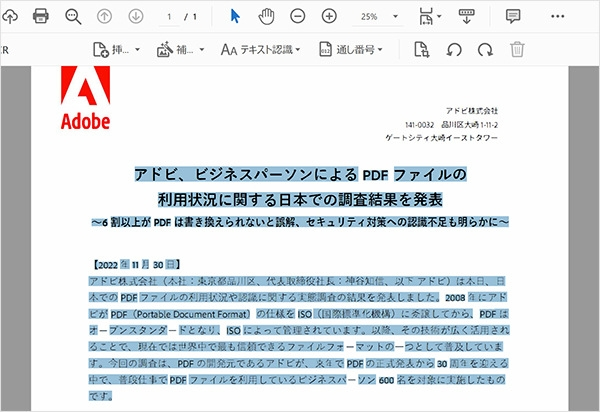600x412 pixels.
Task: Click the company name アドビ株式会社 at top right
Action: click(x=472, y=111)
